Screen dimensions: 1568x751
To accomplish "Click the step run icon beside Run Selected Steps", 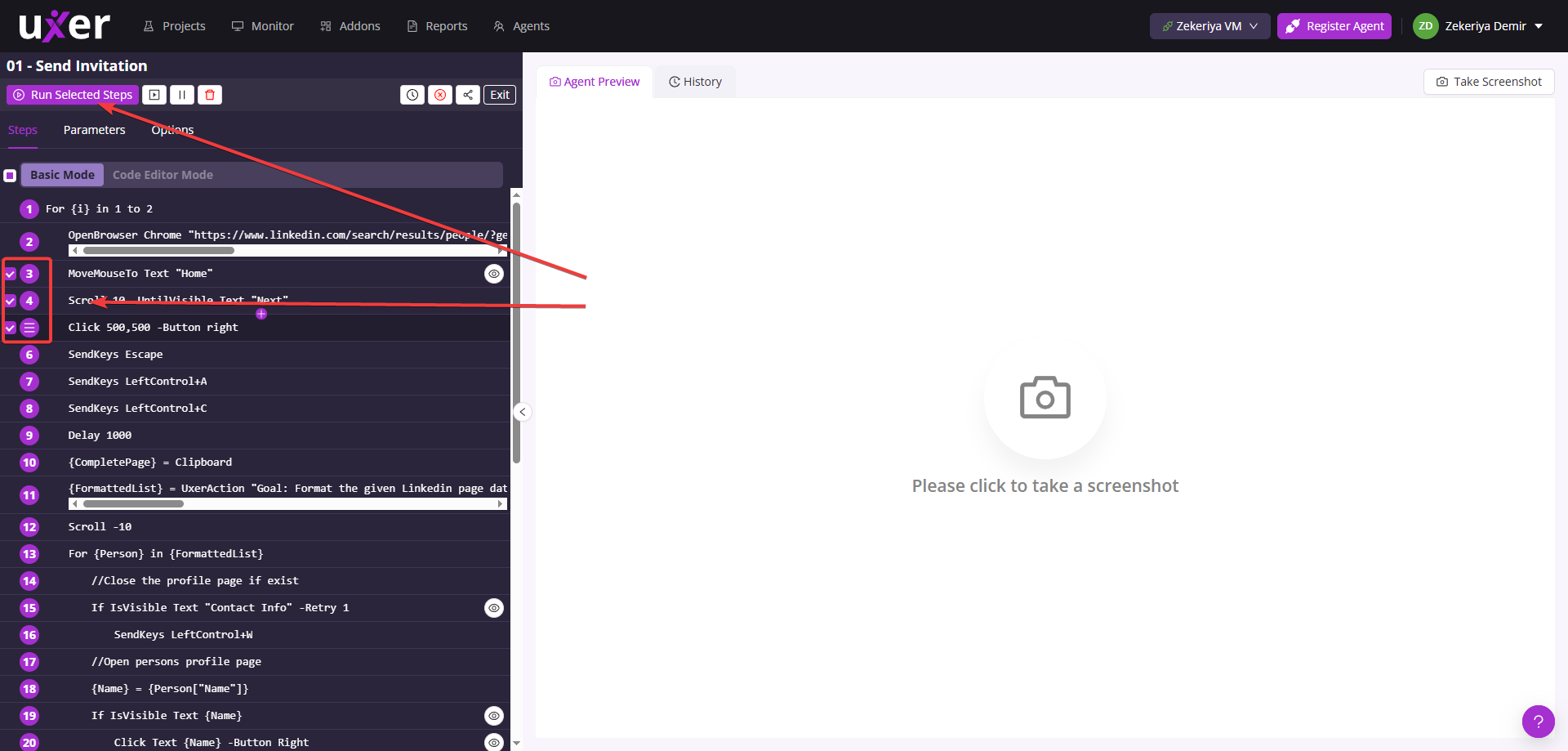I will click(x=154, y=95).
